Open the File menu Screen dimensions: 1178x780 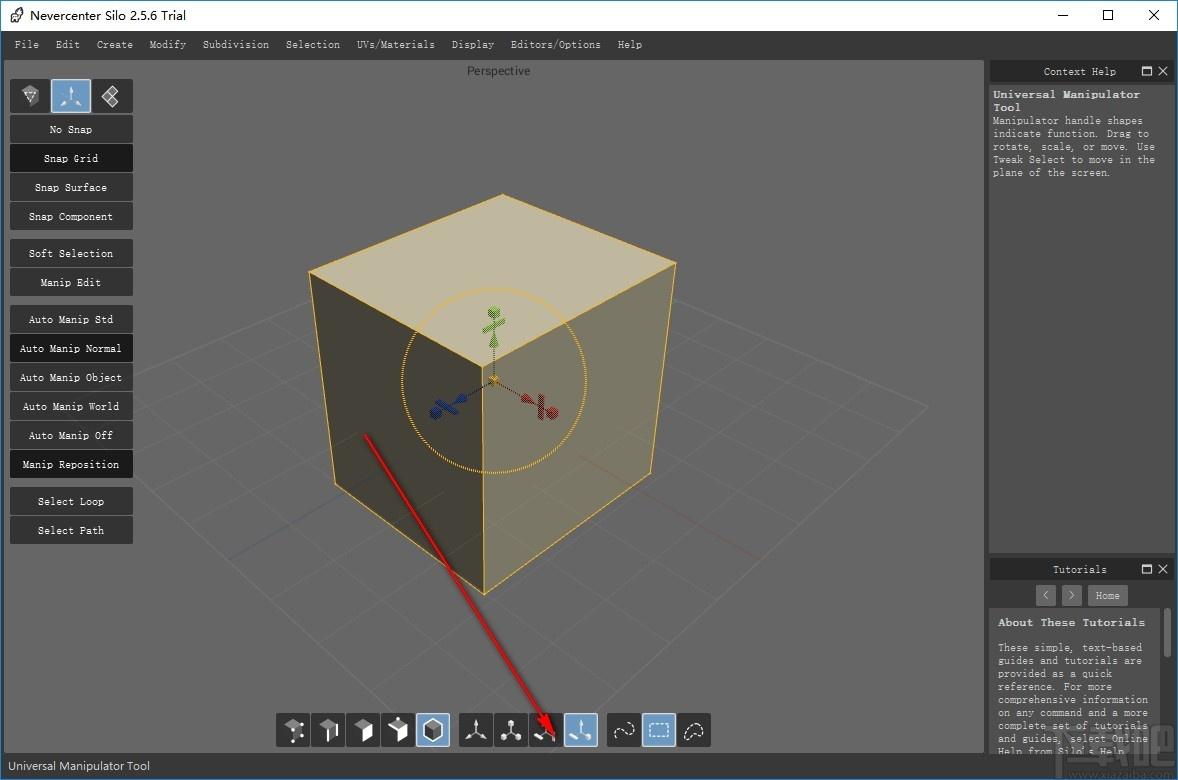point(26,44)
